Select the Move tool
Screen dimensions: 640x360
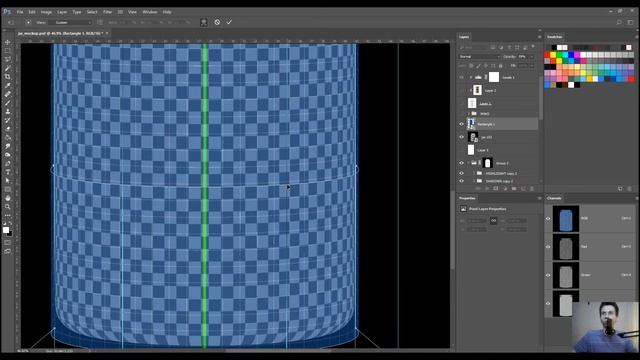tap(7, 42)
